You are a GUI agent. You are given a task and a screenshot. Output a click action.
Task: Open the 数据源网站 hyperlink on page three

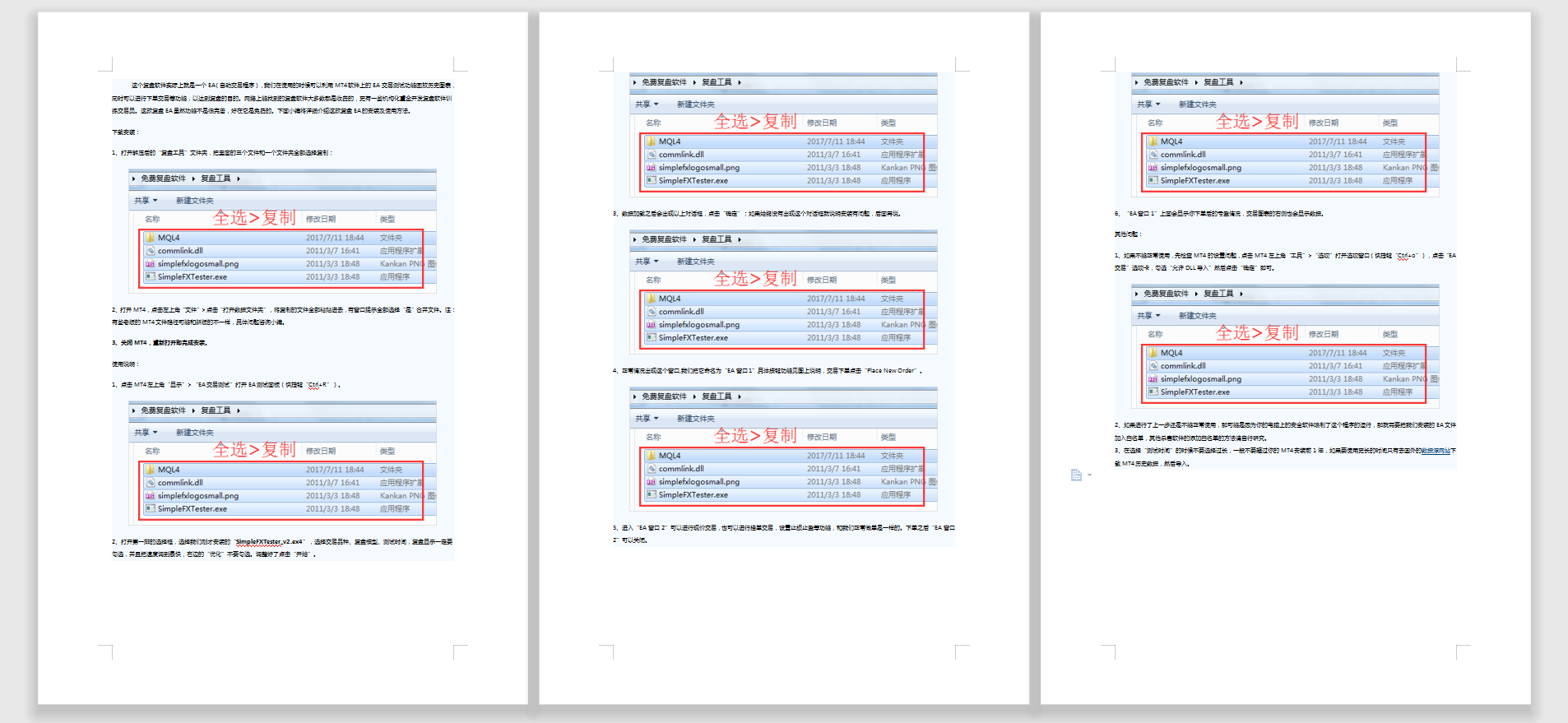coord(1436,451)
